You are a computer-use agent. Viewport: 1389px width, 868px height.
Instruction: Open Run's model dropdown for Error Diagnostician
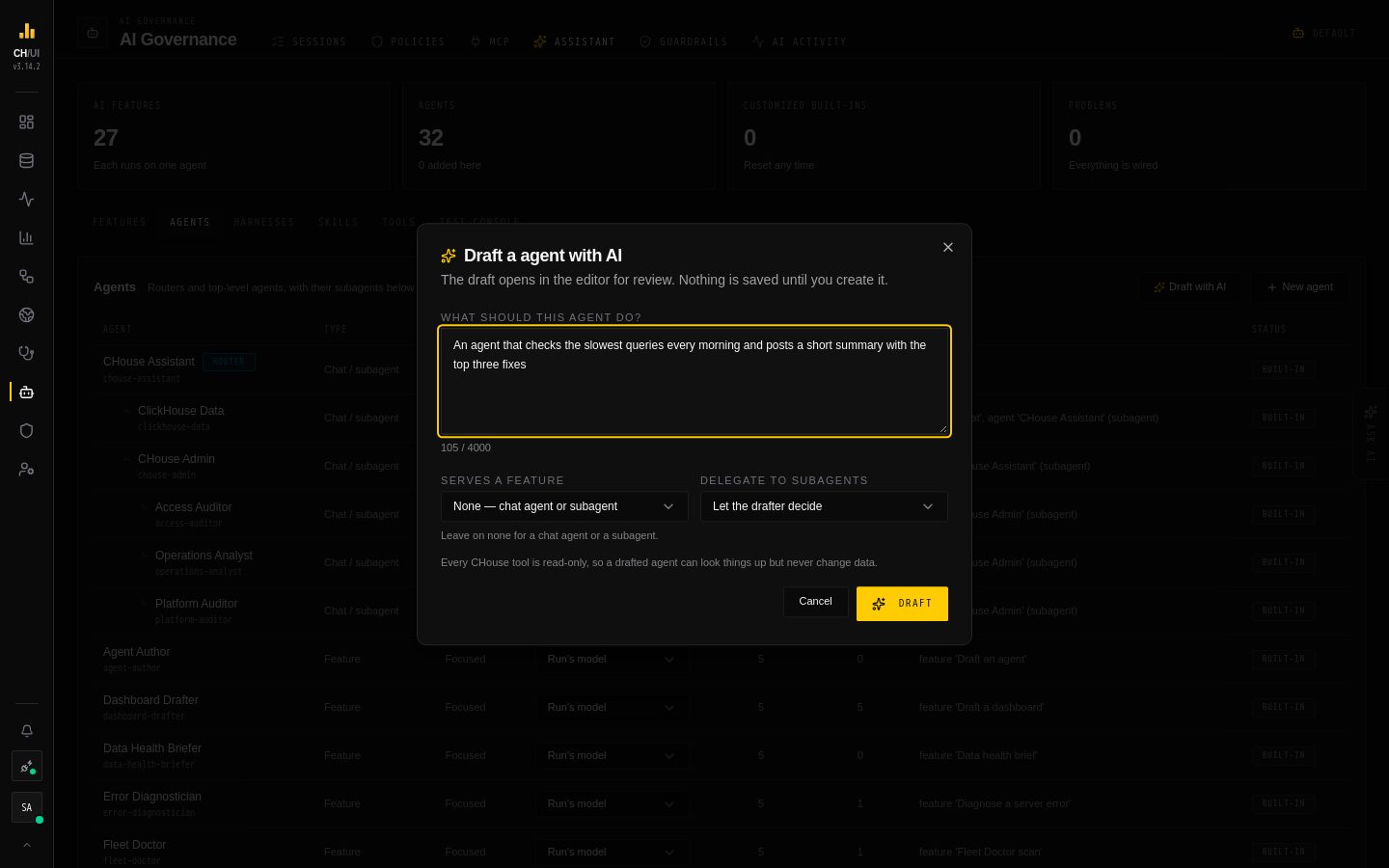pos(613,804)
